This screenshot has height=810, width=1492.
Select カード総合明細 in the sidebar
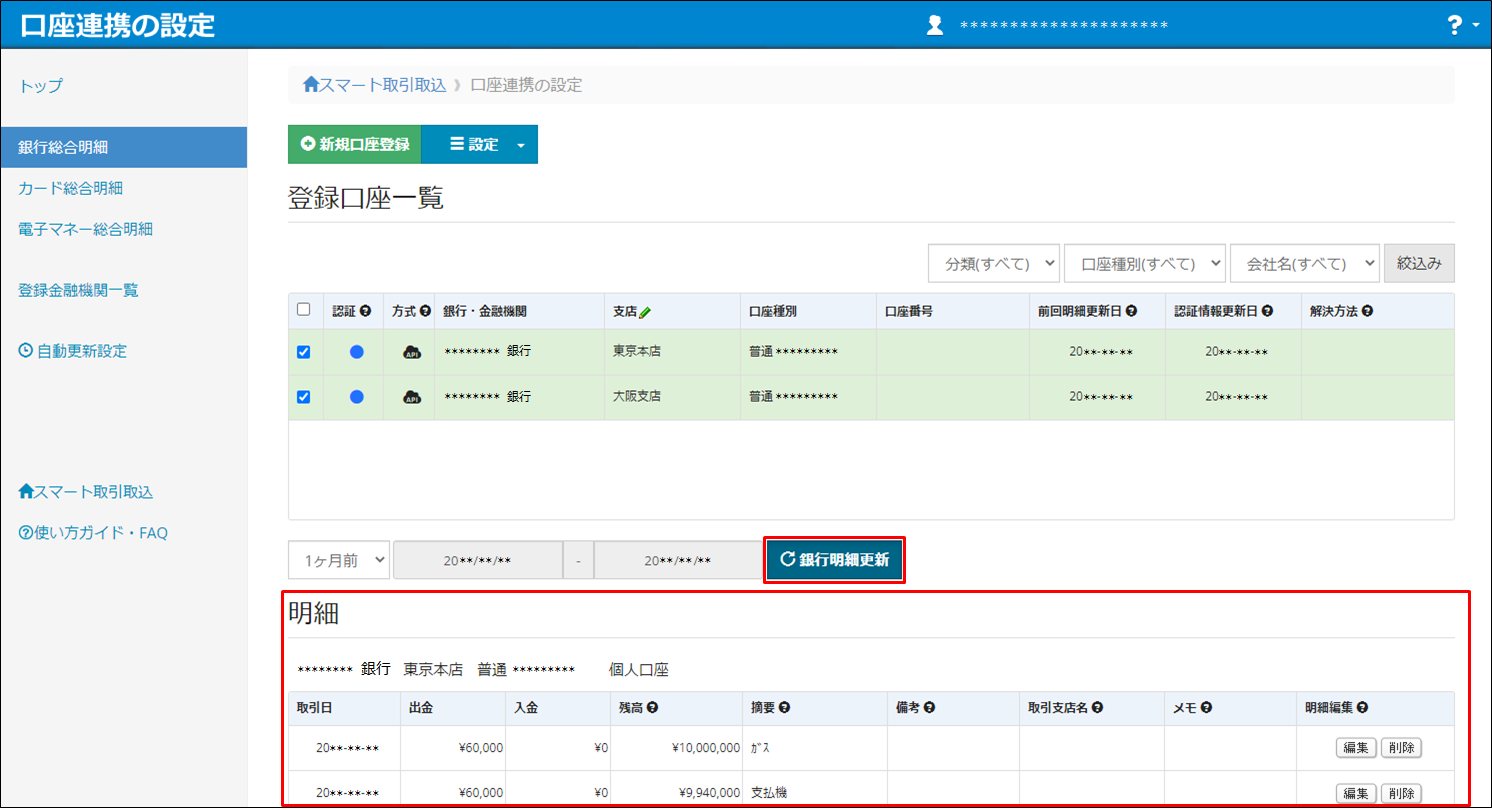point(70,188)
